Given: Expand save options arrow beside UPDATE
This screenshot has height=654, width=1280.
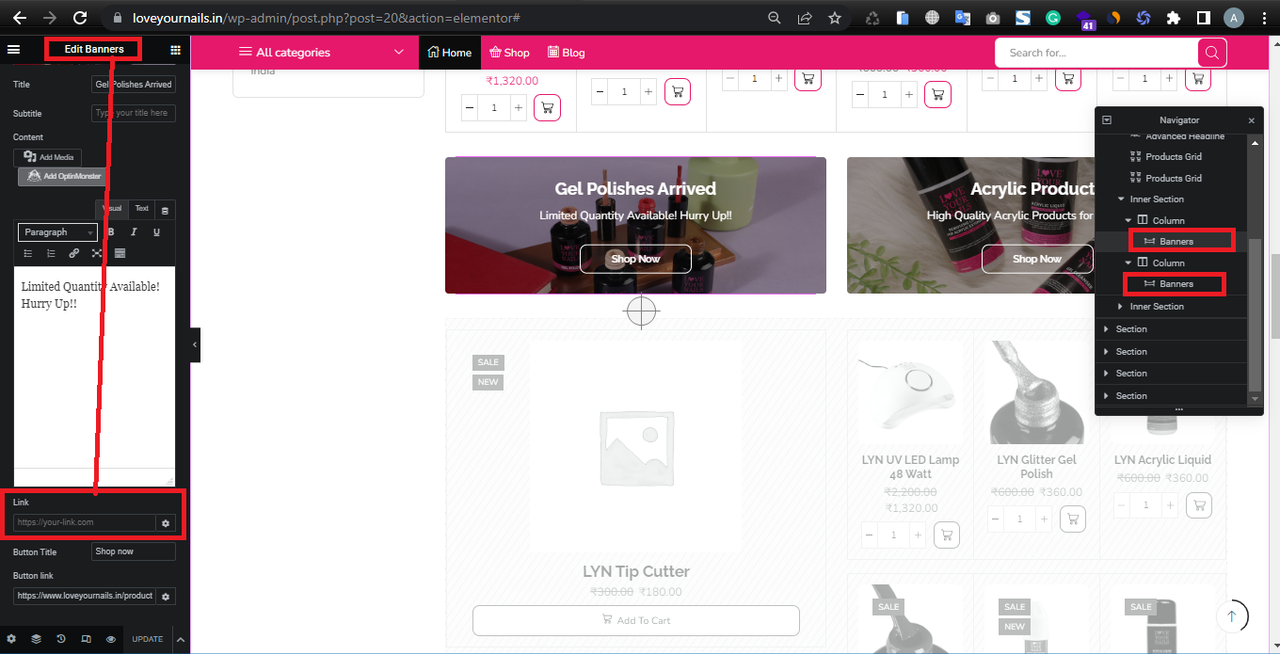Looking at the screenshot, I should point(180,639).
